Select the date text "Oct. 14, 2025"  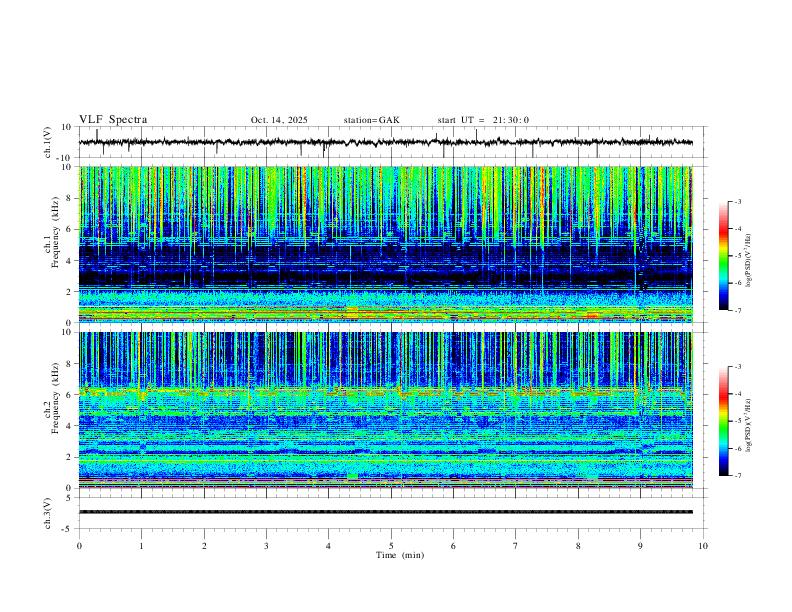pyautogui.click(x=279, y=120)
